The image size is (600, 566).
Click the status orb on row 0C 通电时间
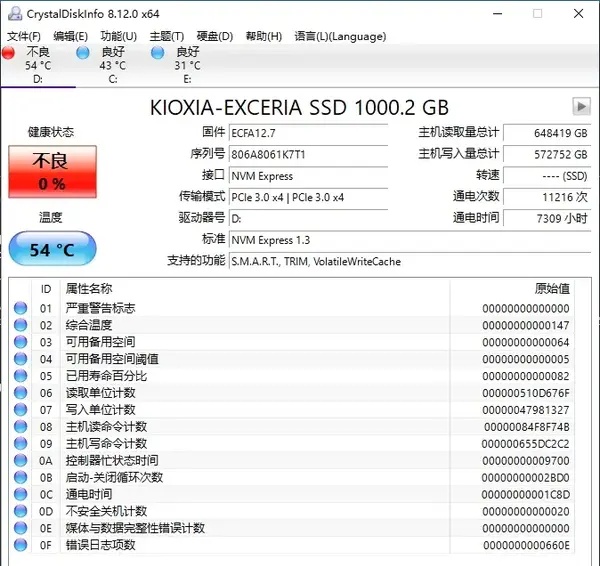(20, 494)
